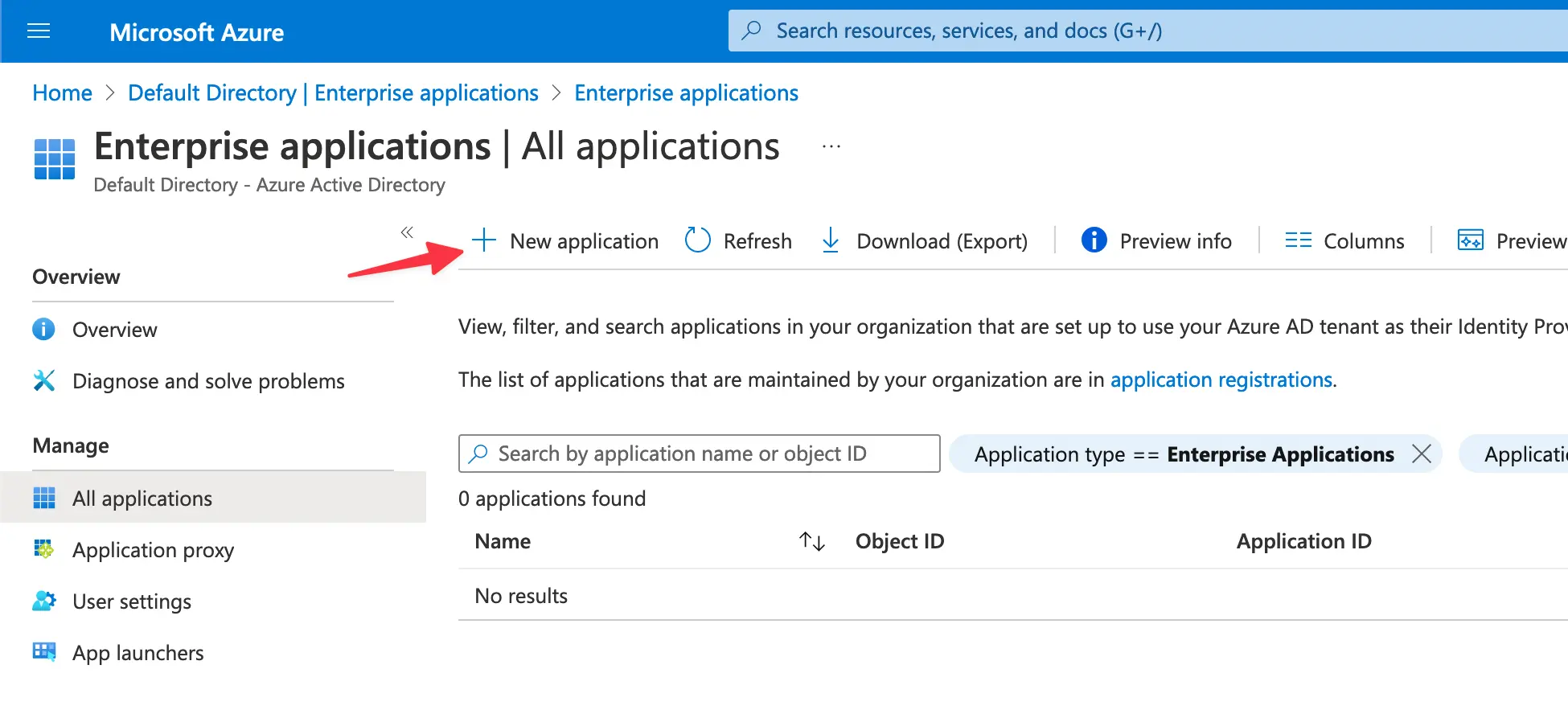Sort the list by Name column arrows

(812, 541)
